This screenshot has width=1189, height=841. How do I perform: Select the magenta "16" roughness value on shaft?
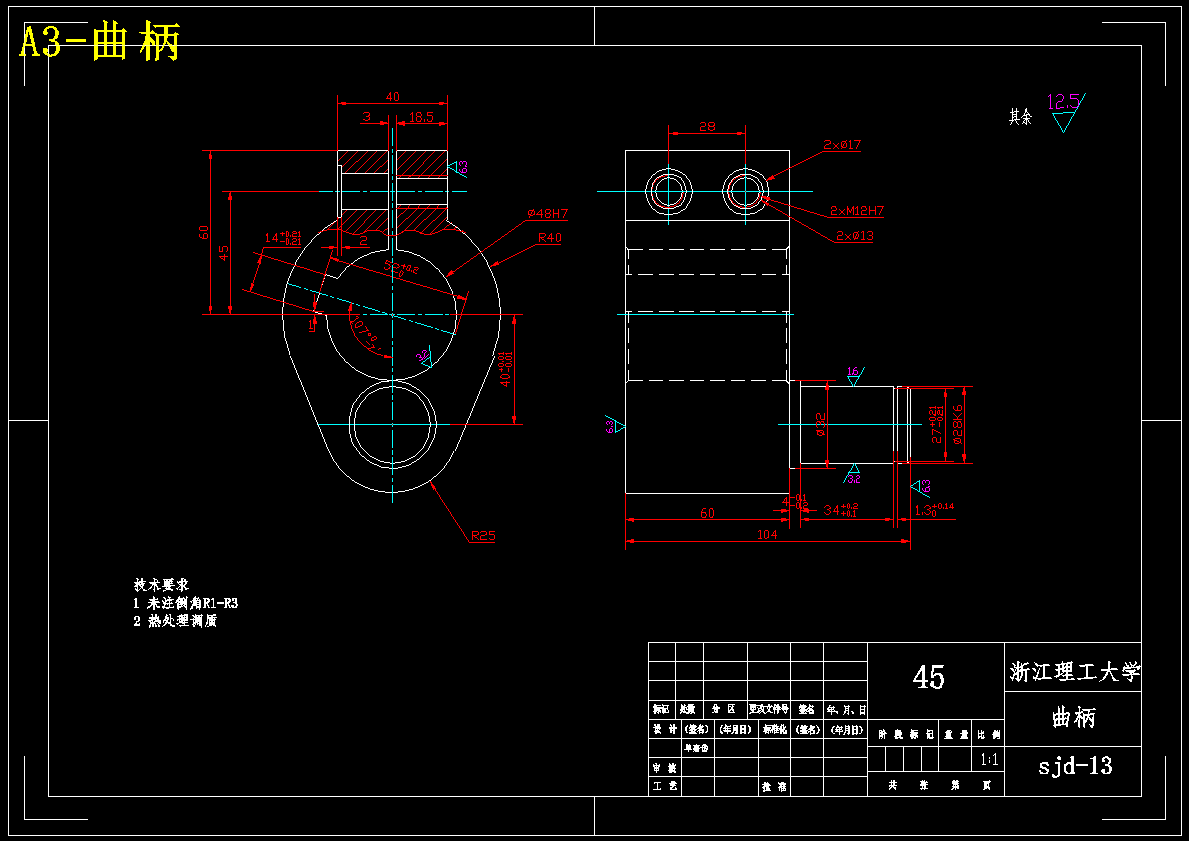click(x=853, y=372)
